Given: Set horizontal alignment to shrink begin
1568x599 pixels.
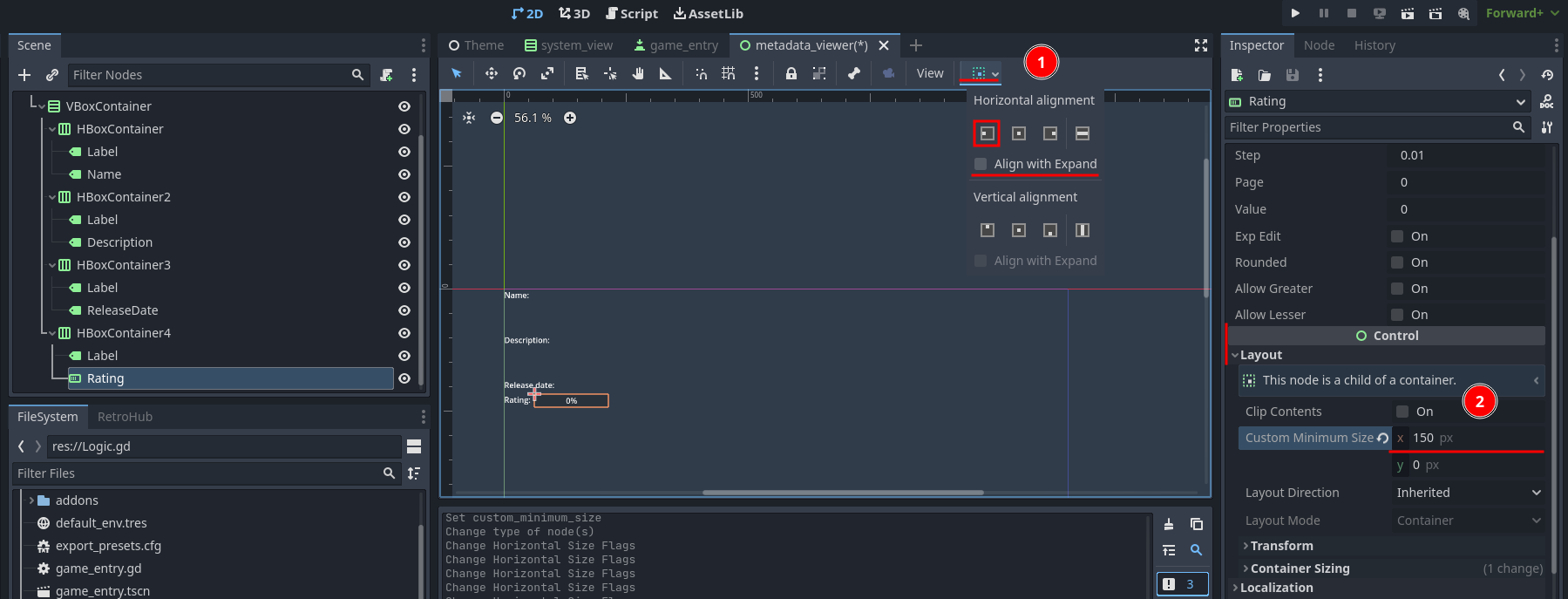Looking at the screenshot, I should [987, 133].
